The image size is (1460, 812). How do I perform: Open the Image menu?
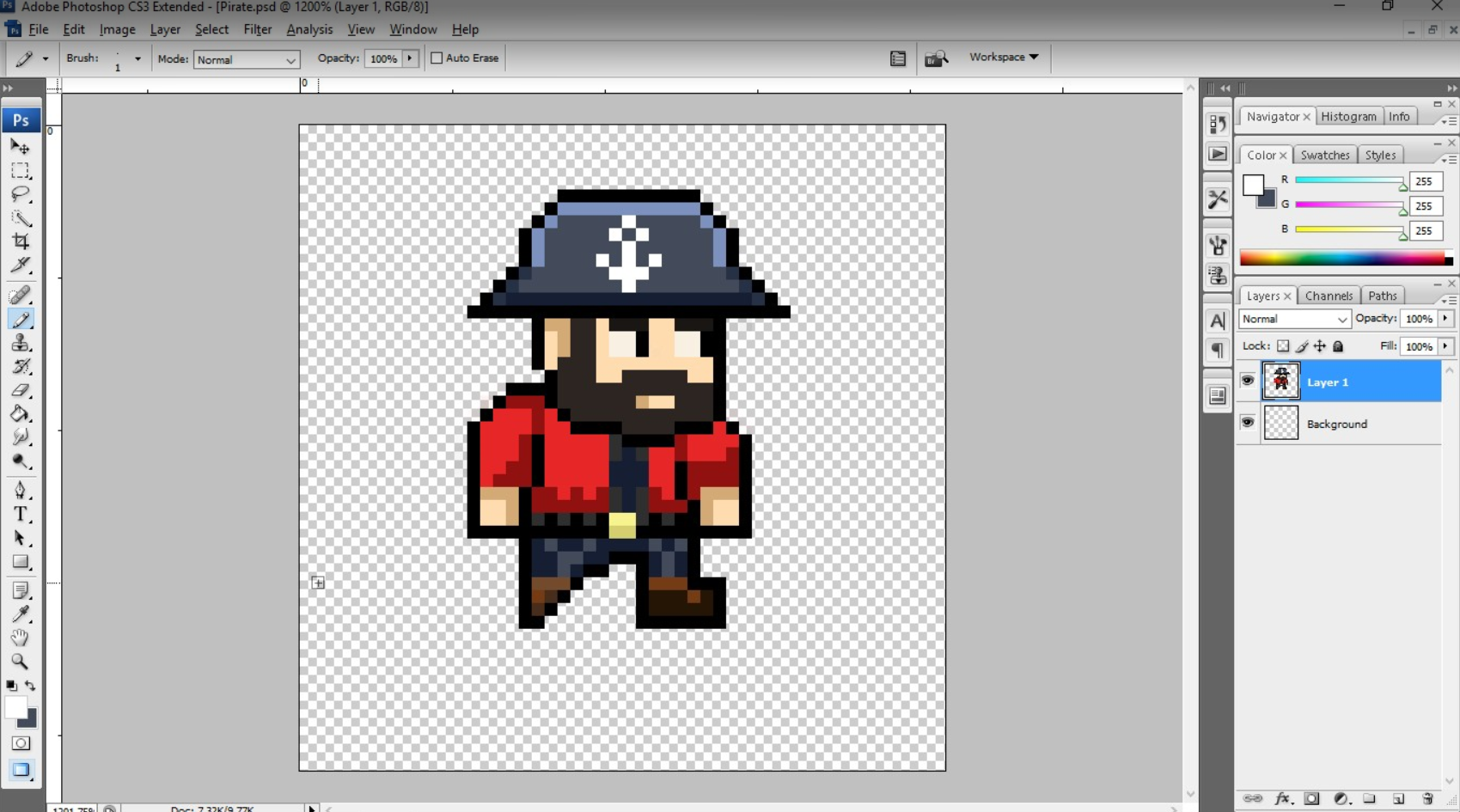point(118,29)
